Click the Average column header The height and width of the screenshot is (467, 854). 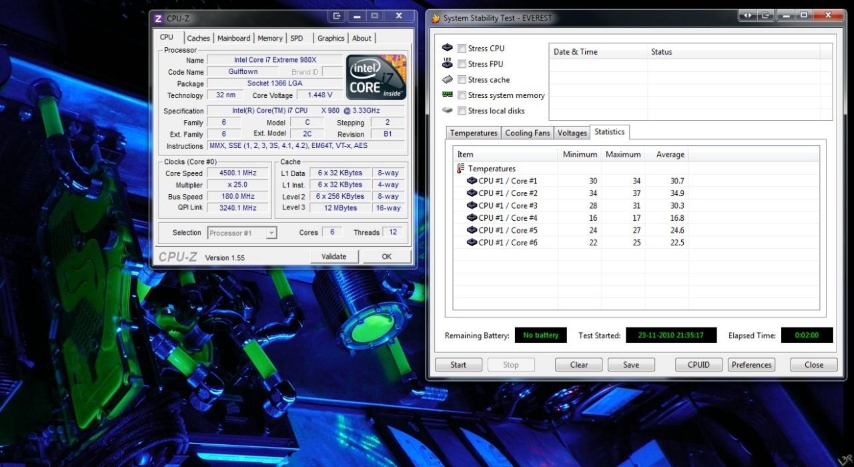[x=667, y=154]
